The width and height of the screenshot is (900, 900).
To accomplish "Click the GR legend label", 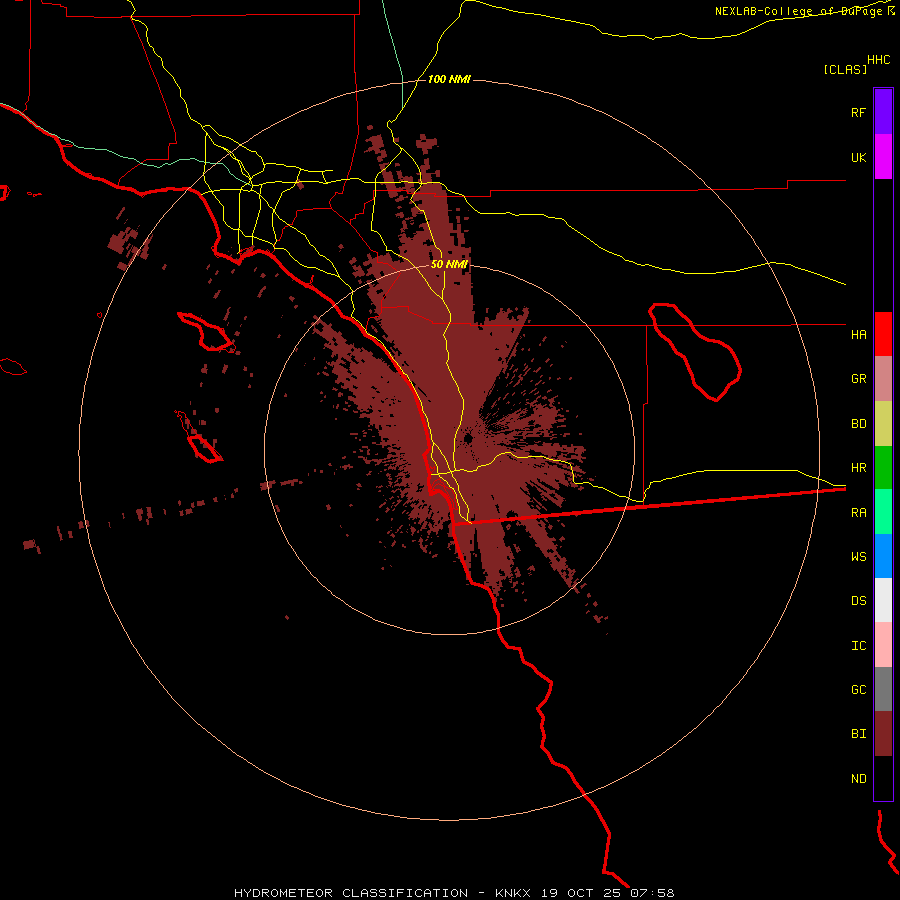I will pyautogui.click(x=859, y=379).
